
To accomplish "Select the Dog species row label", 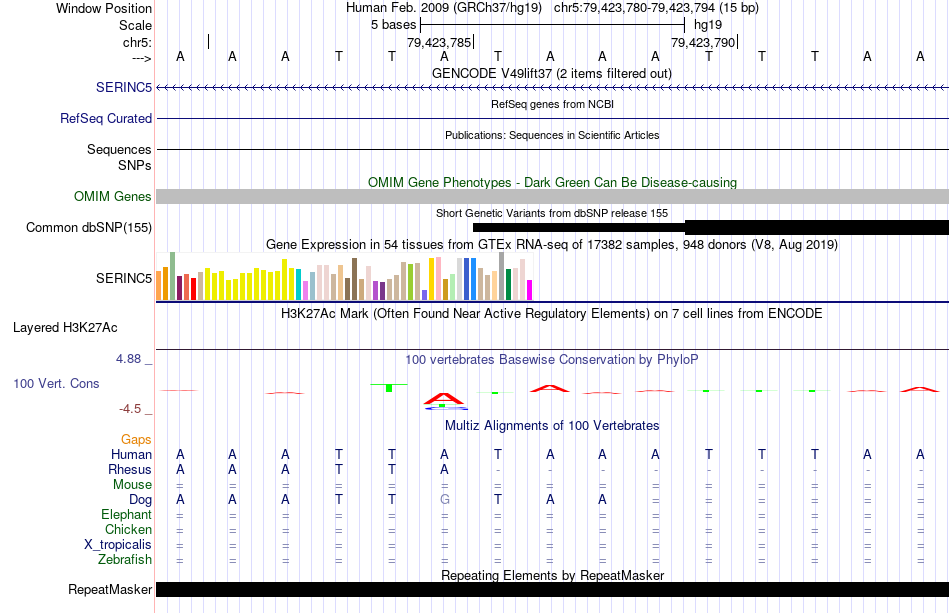I will pyautogui.click(x=140, y=500).
